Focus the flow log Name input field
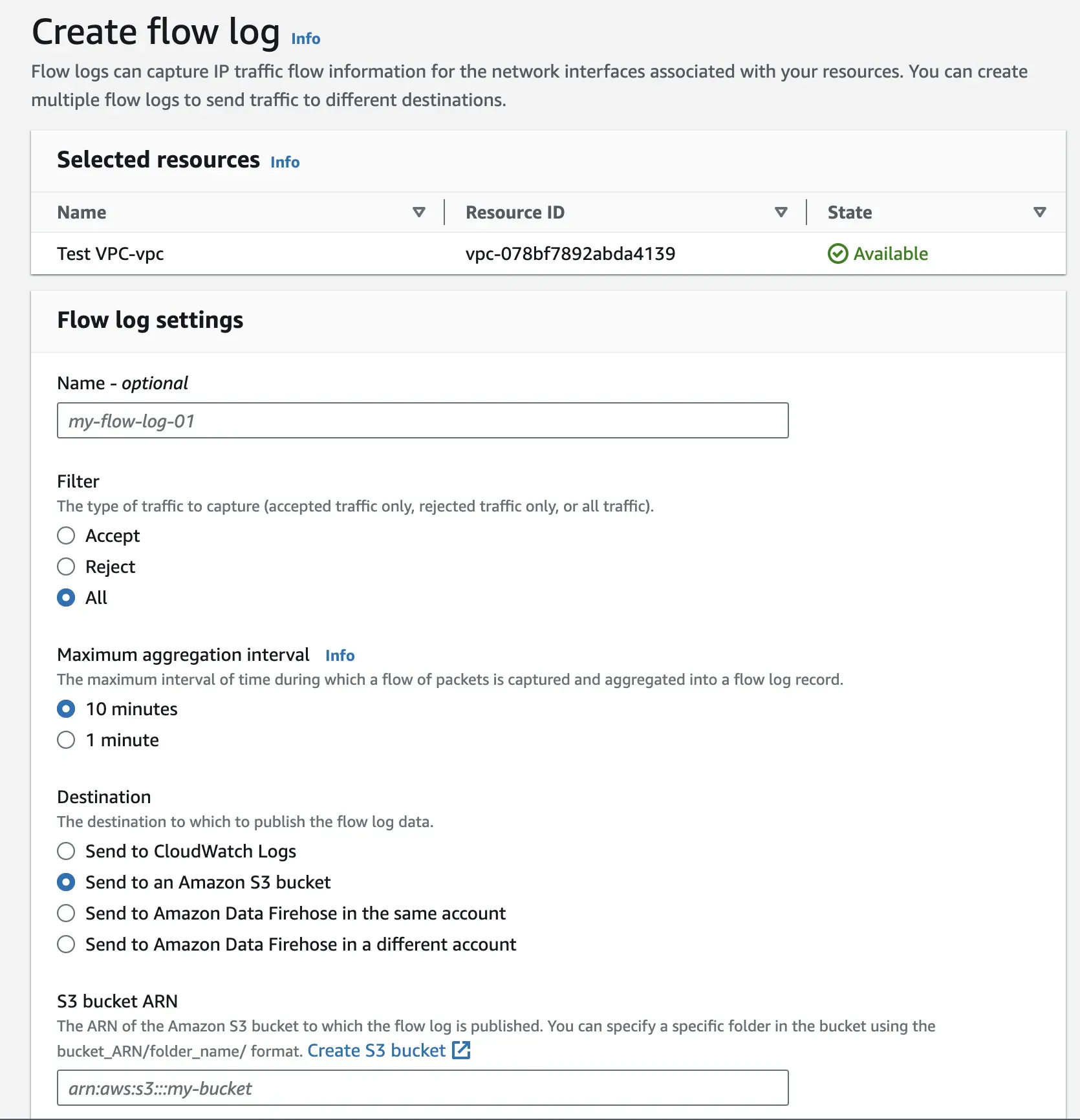 click(x=423, y=420)
